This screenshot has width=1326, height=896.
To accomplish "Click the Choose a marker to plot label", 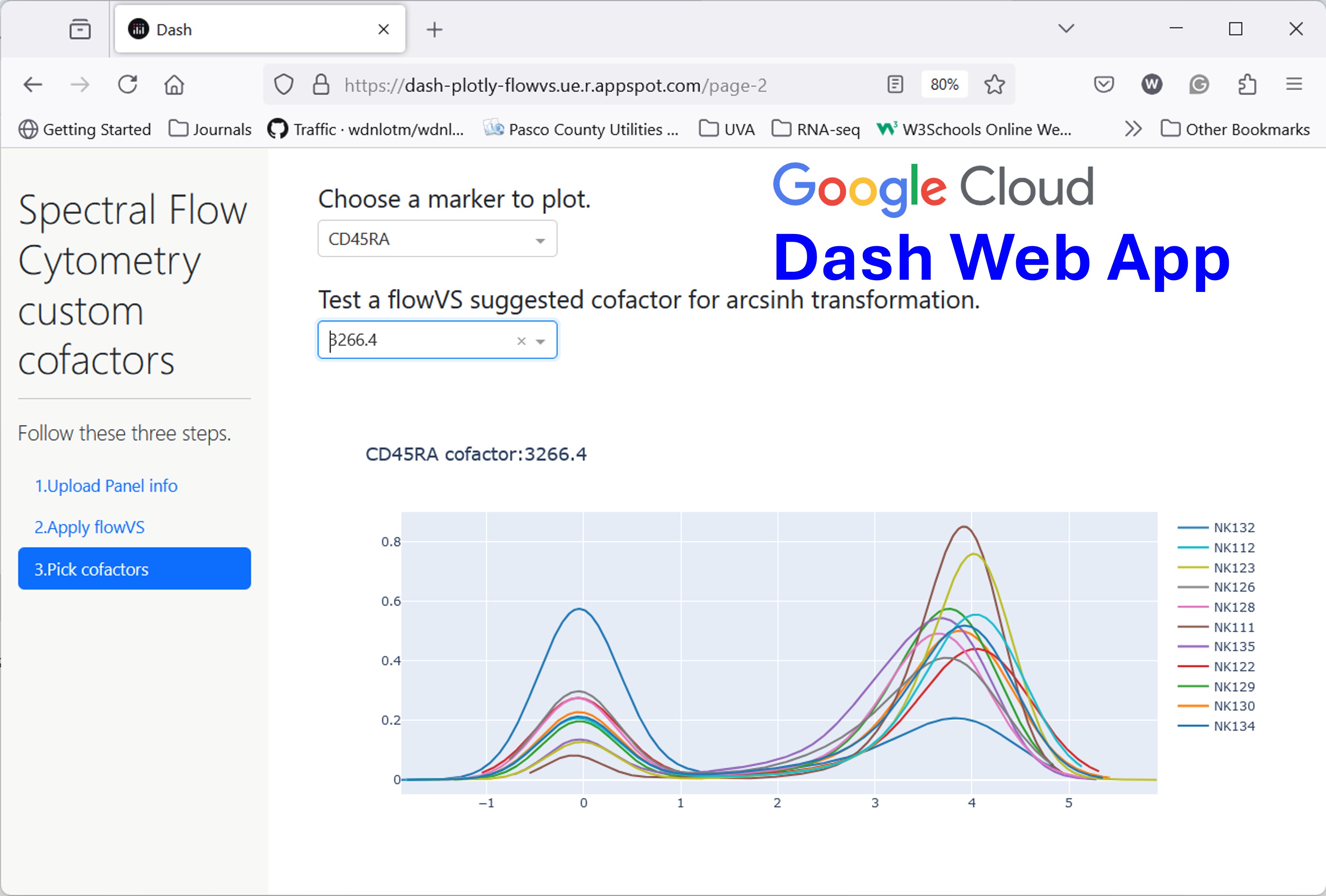I will click(454, 199).
